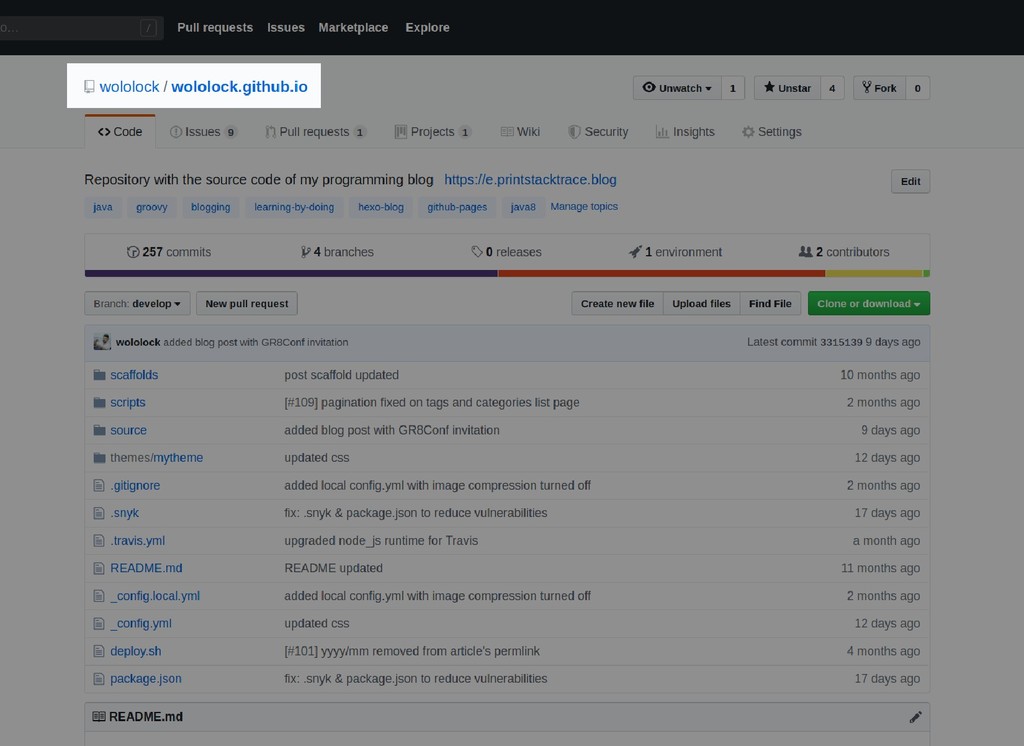Click the tag icon next to releases
The width and height of the screenshot is (1024, 746).
477,252
